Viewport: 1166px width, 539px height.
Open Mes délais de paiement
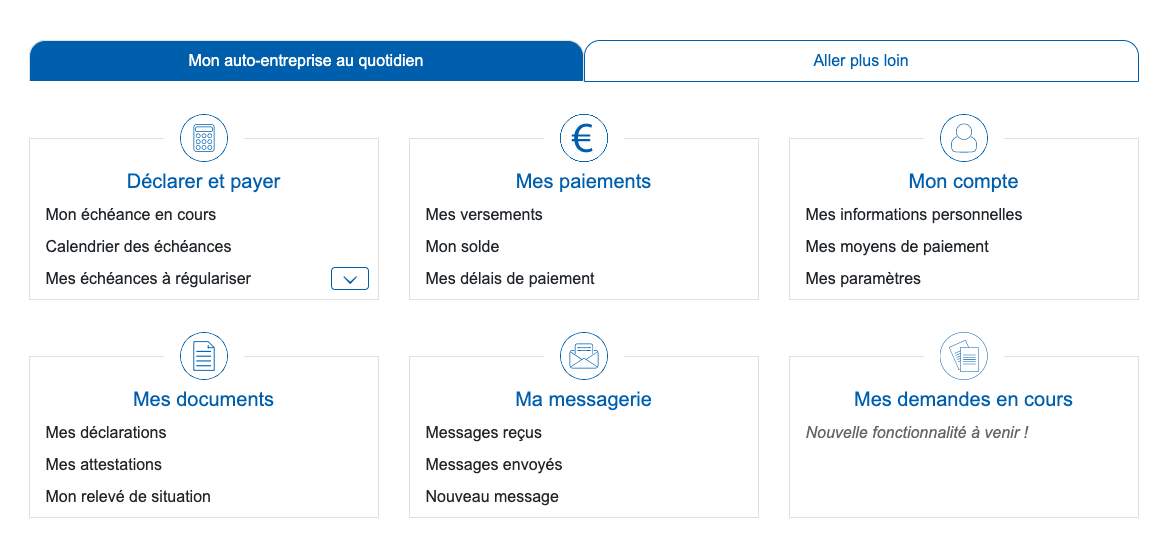510,279
